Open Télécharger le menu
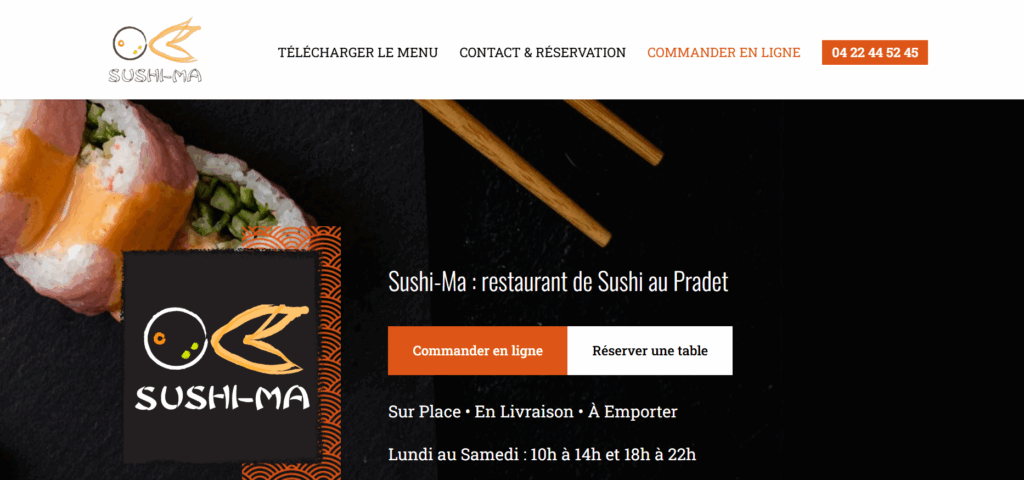The height and width of the screenshot is (480, 1024). pos(358,52)
